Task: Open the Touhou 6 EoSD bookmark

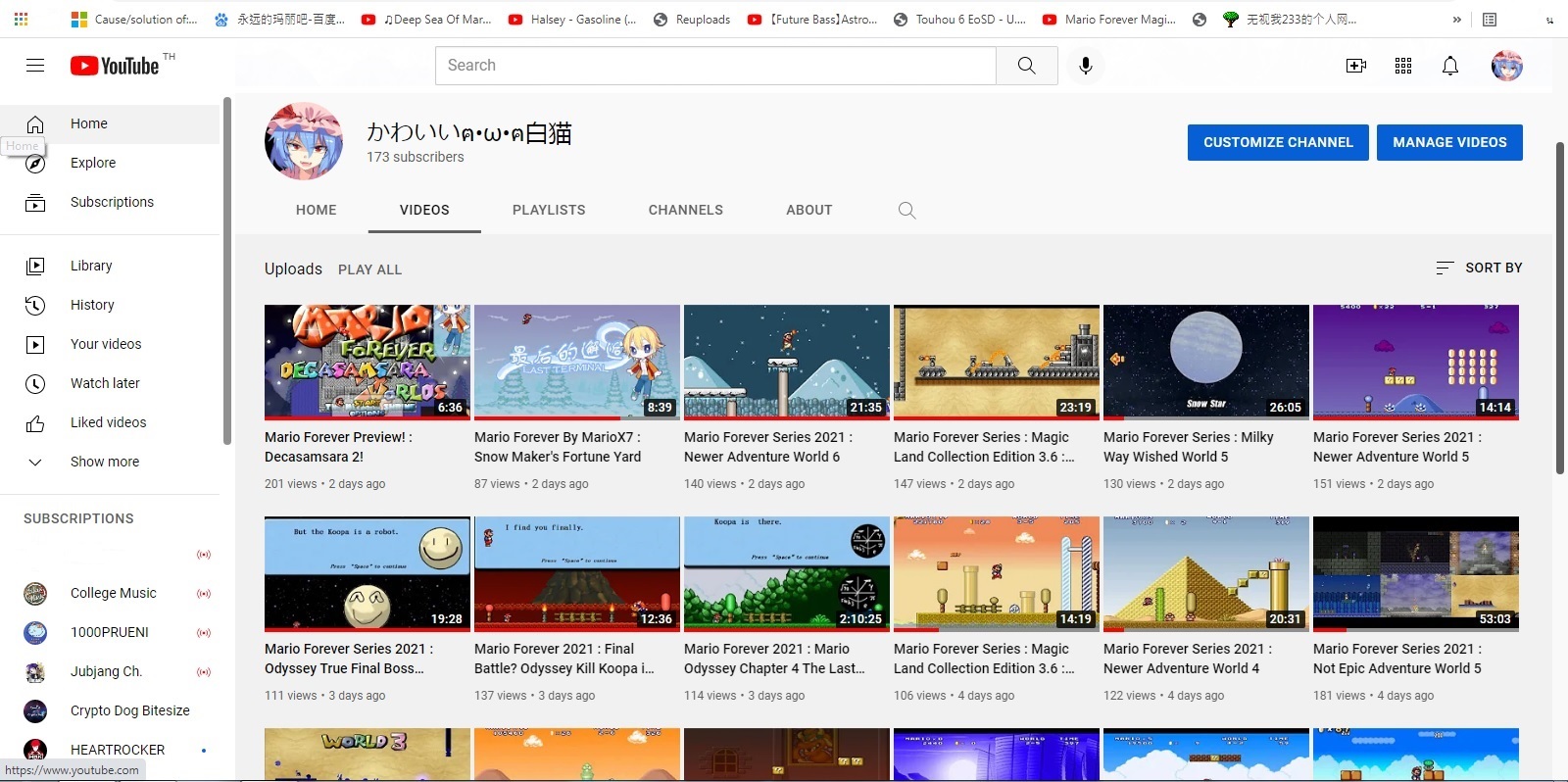Action: (960, 19)
